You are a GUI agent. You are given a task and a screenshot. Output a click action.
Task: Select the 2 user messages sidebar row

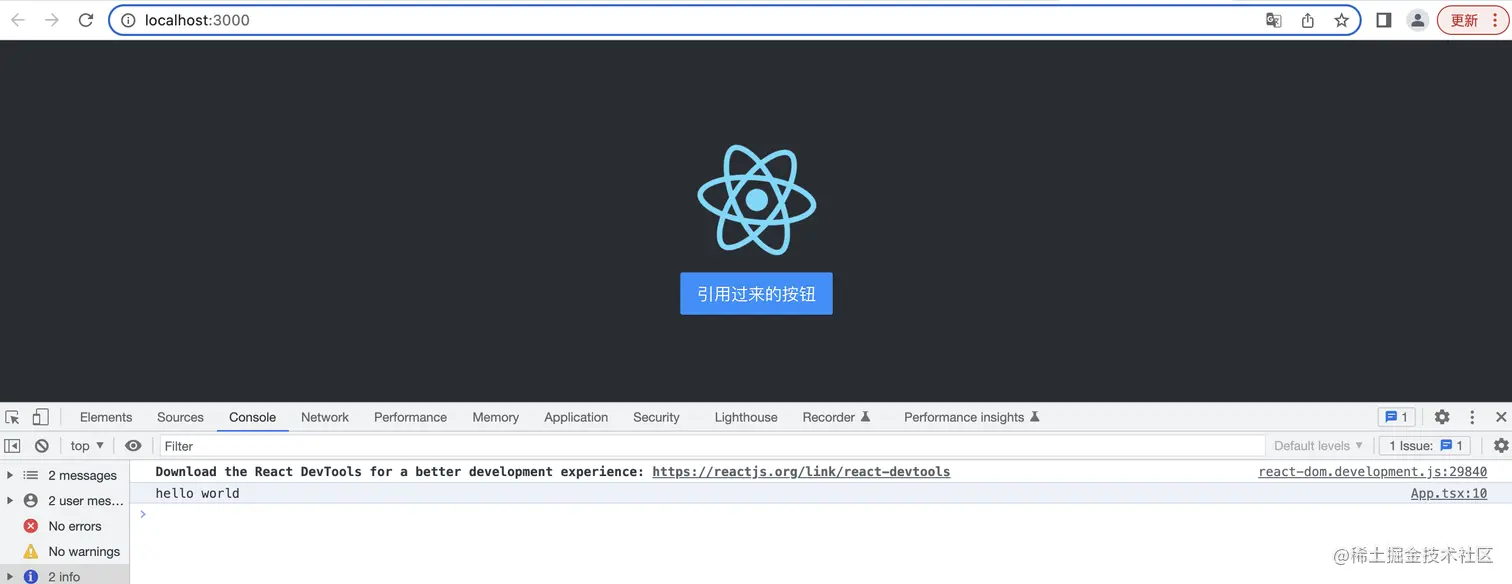(x=65, y=500)
